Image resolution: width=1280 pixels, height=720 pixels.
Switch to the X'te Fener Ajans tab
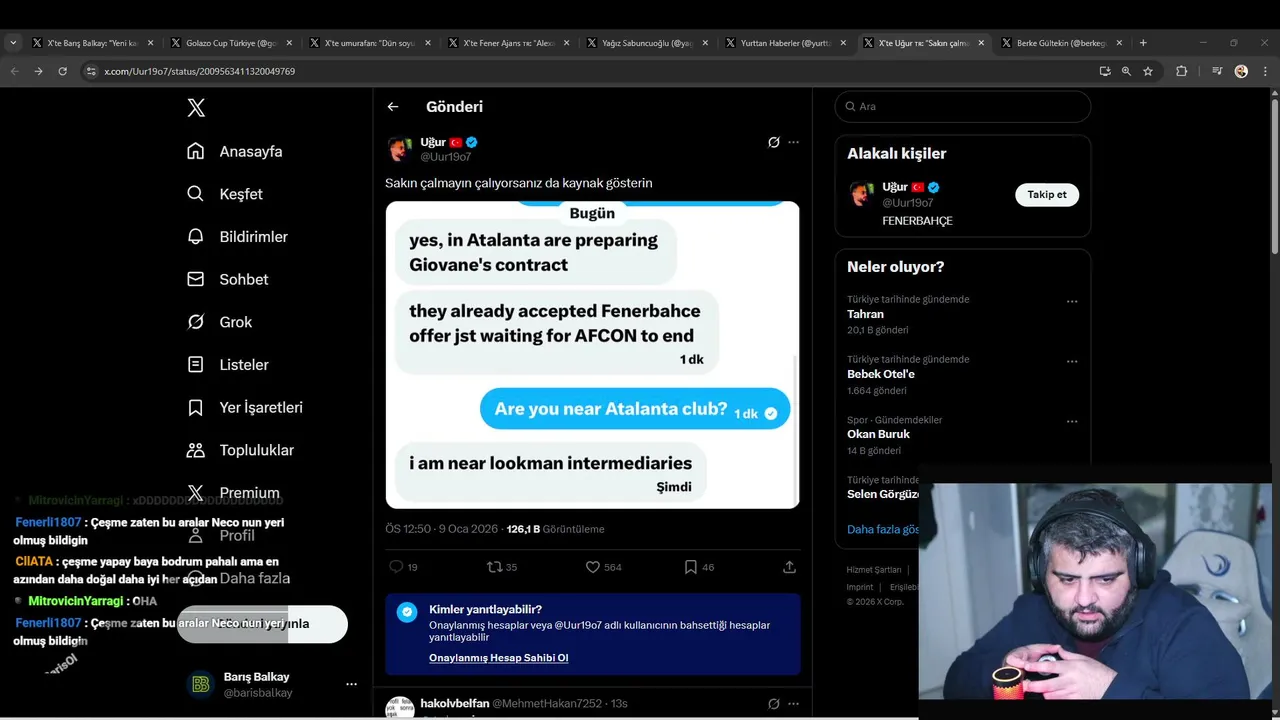[x=509, y=43]
